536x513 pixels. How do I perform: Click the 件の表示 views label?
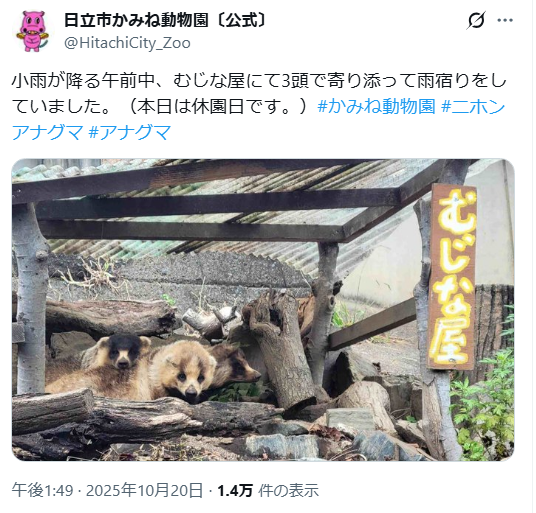click(289, 490)
